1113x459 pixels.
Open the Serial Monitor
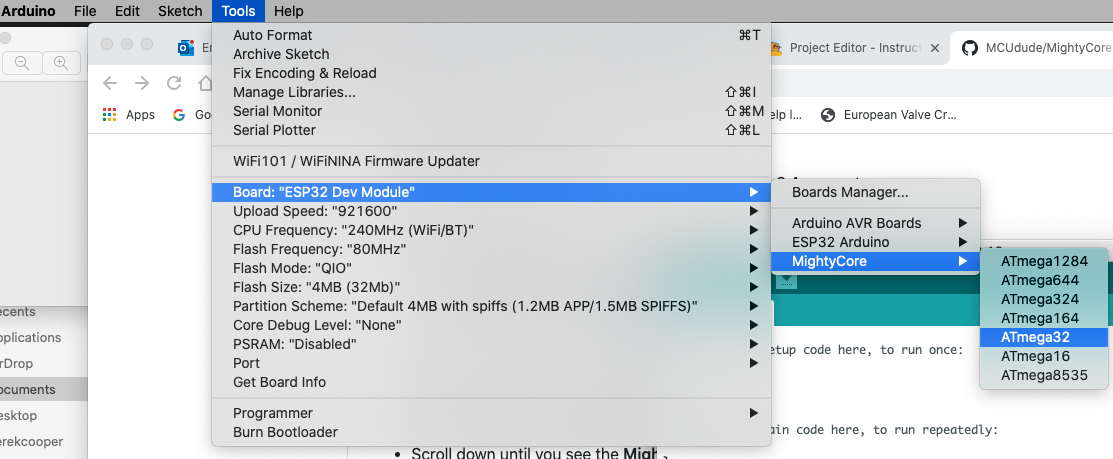point(491,111)
